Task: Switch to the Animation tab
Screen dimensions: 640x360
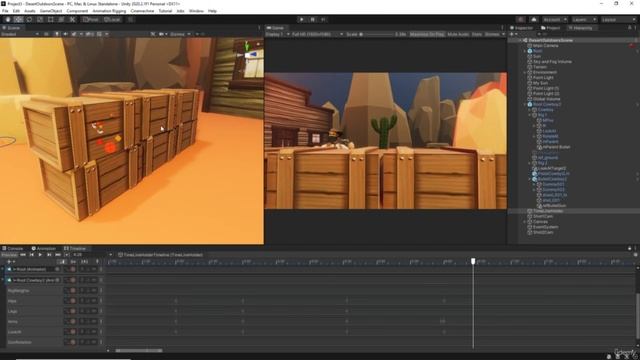Action: point(44,248)
